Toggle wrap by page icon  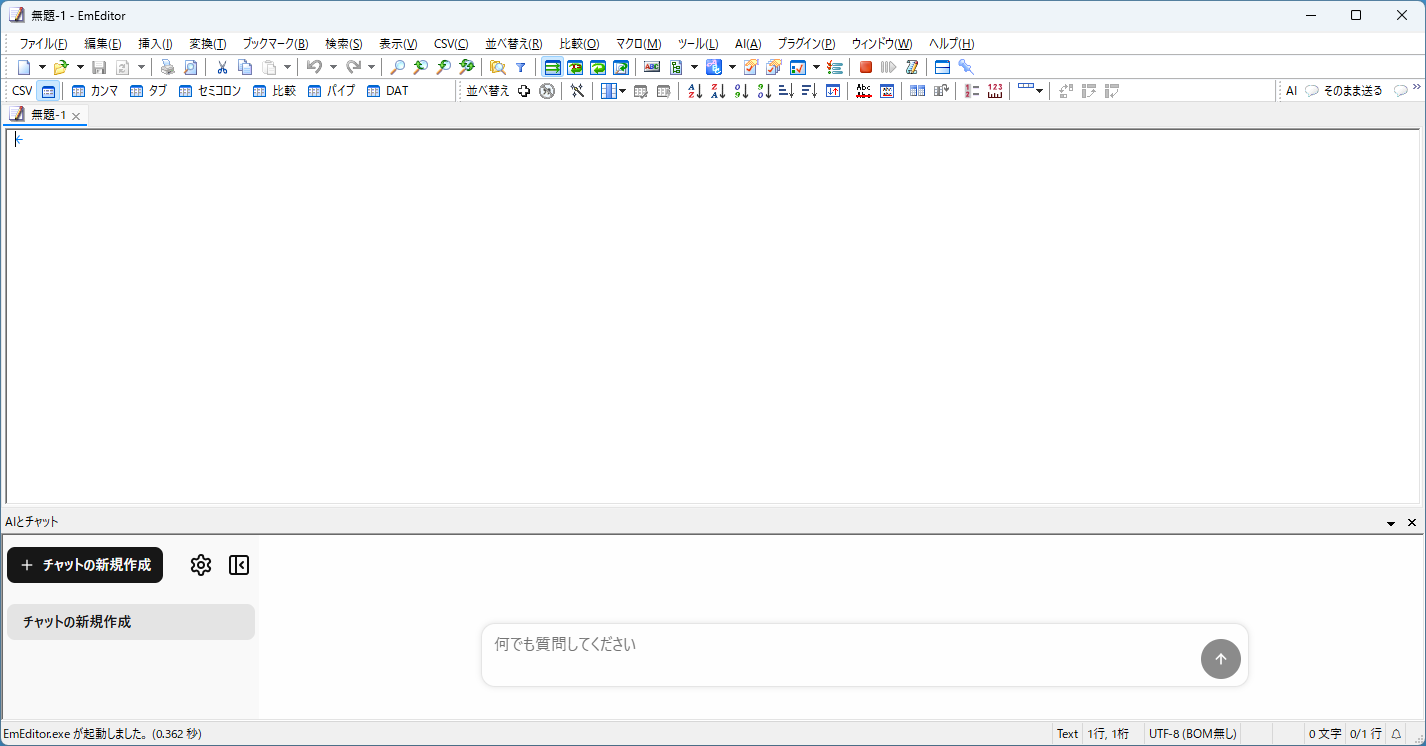click(x=621, y=67)
